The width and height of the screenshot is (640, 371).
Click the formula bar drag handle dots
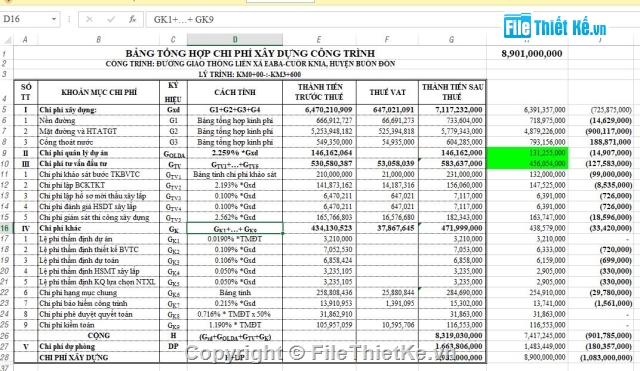69,19
